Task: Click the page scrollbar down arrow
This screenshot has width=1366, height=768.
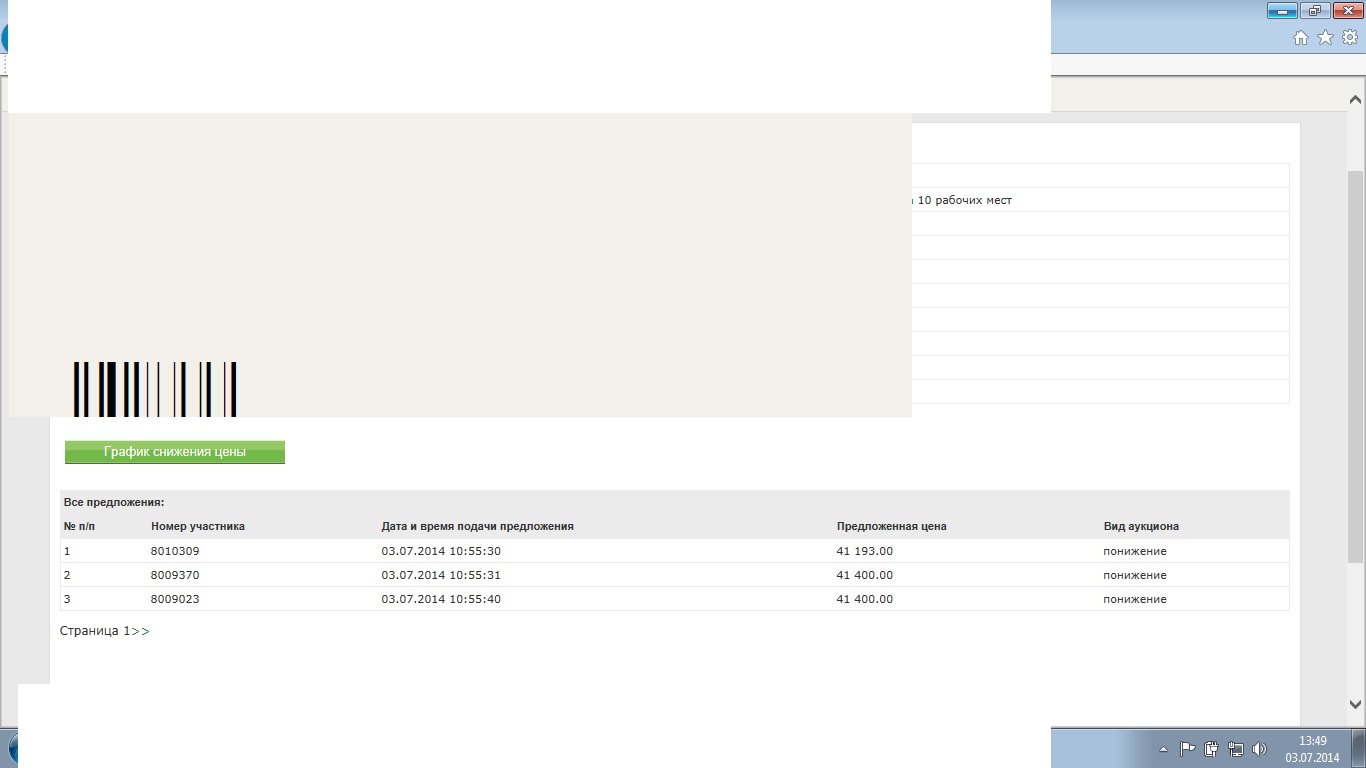Action: coord(1355,704)
